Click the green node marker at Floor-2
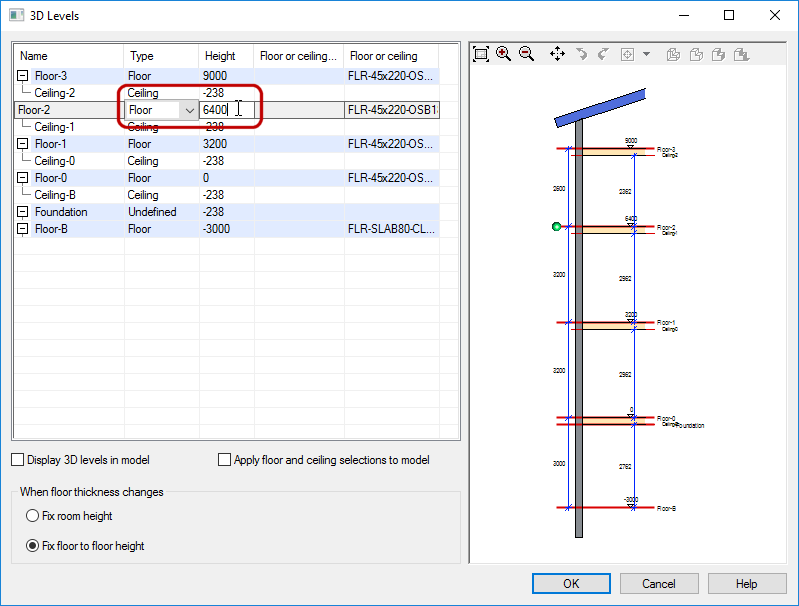799x606 pixels. pyautogui.click(x=556, y=227)
